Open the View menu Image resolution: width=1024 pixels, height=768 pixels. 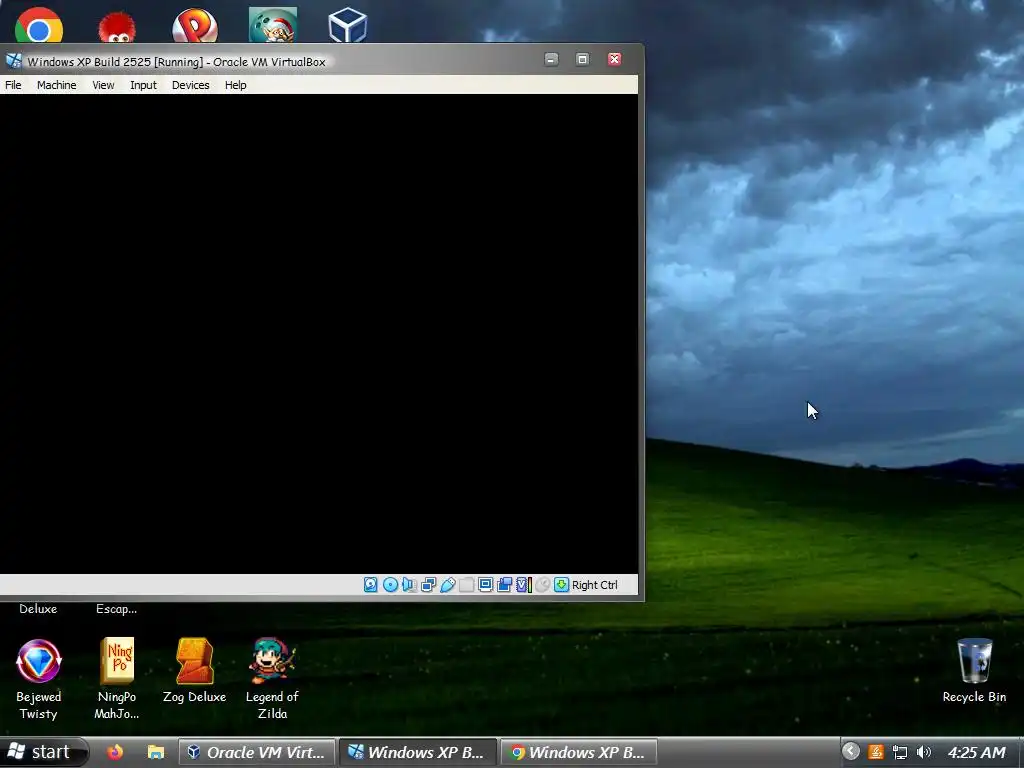click(103, 85)
